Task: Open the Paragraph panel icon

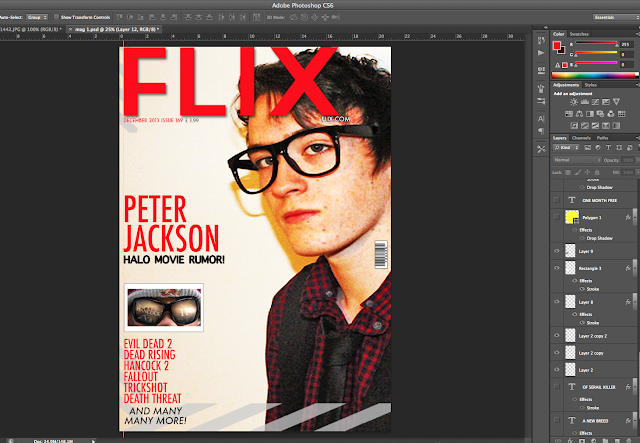Action: click(x=541, y=131)
